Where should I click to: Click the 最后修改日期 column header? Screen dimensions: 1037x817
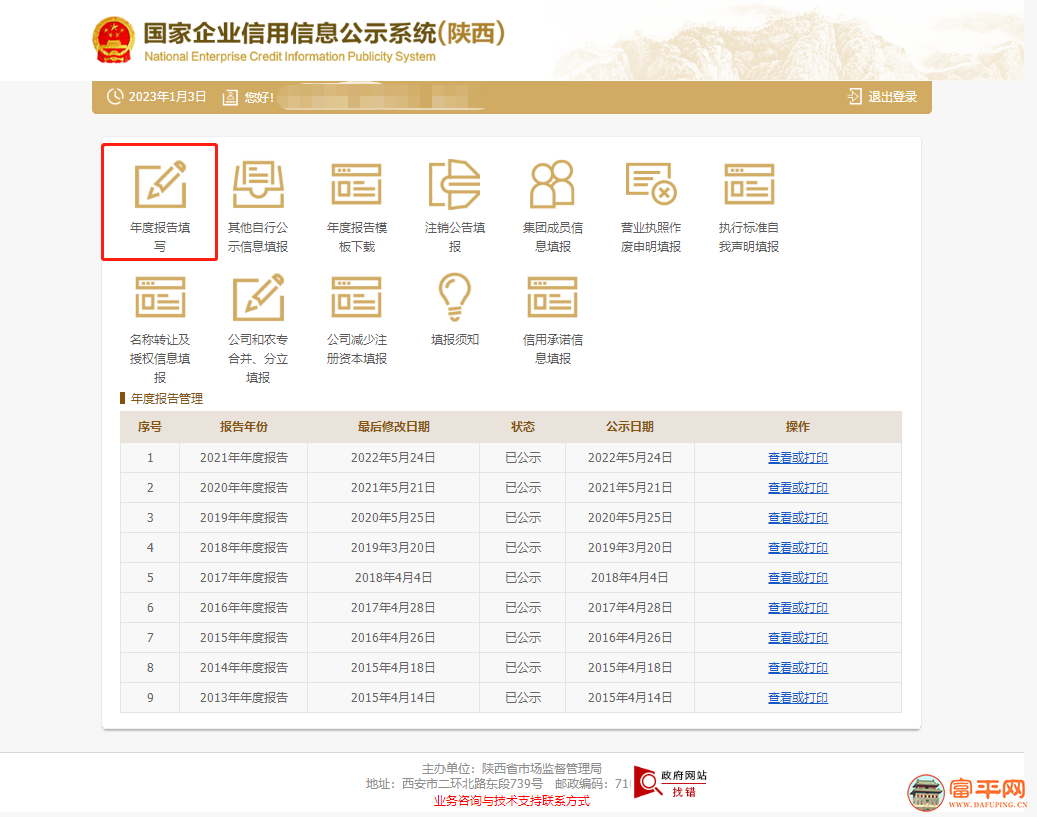click(x=394, y=427)
